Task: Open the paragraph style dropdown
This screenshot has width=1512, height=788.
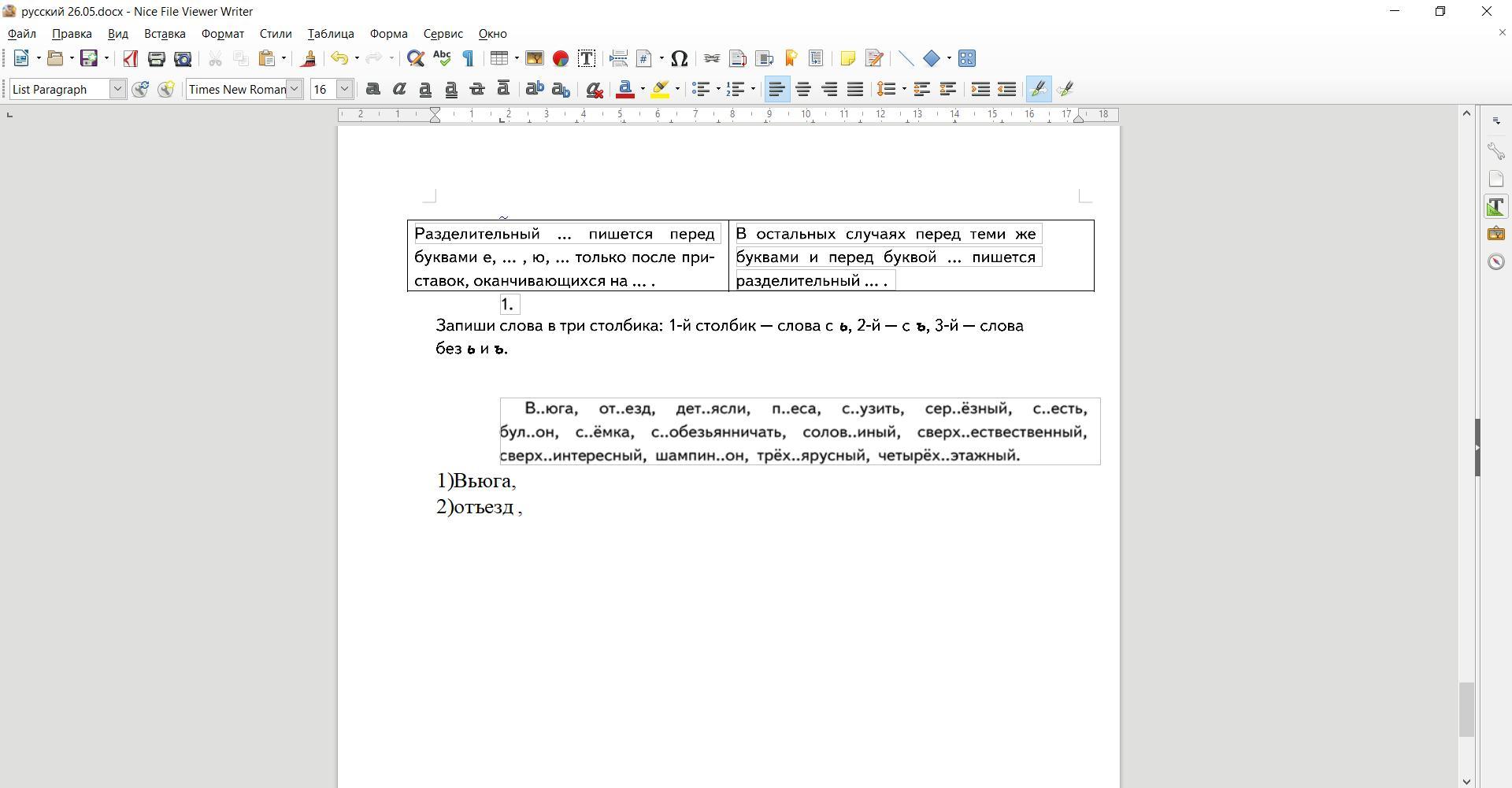Action: pyautogui.click(x=117, y=89)
